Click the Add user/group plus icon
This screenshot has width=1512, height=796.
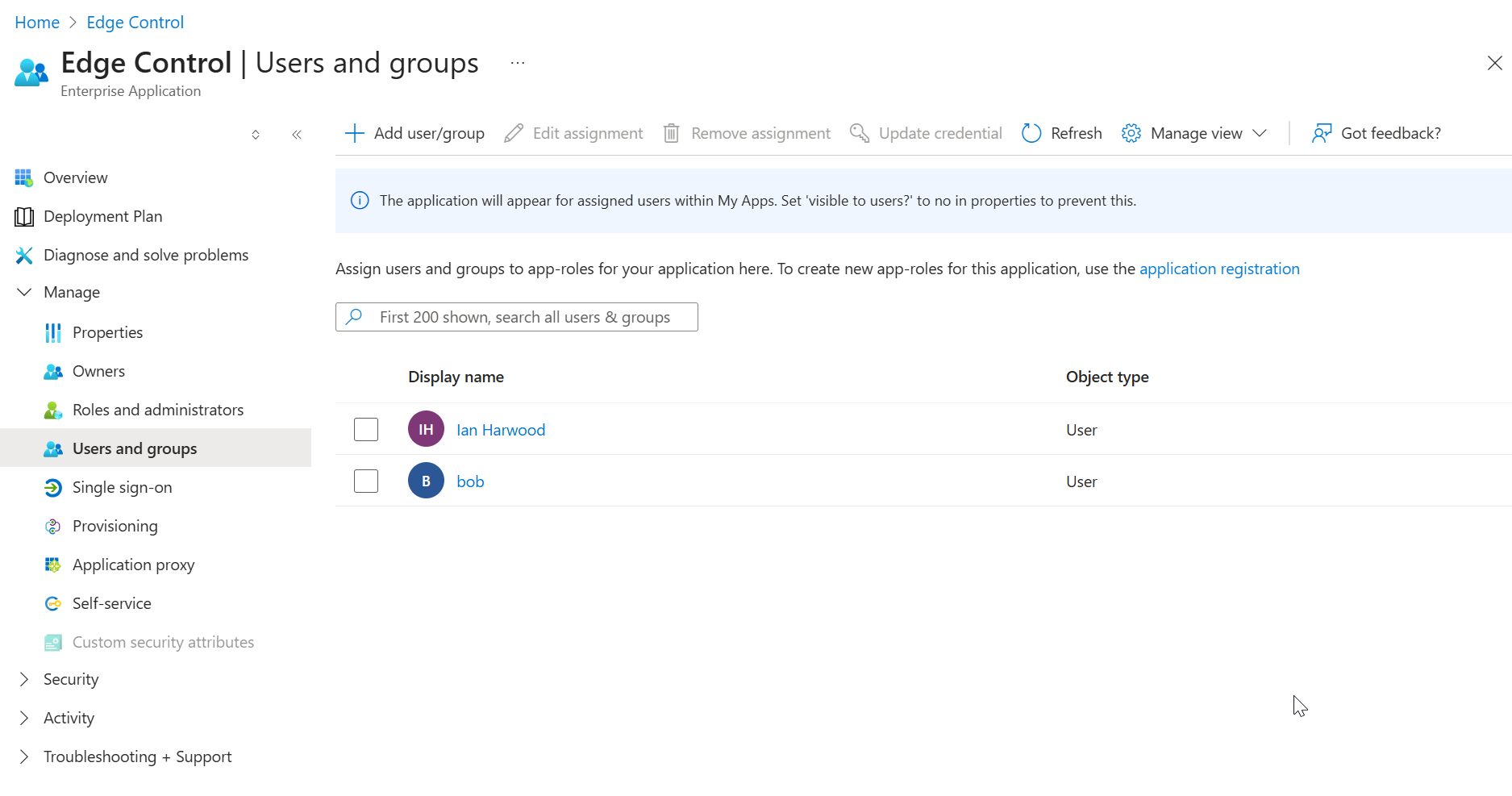tap(355, 133)
